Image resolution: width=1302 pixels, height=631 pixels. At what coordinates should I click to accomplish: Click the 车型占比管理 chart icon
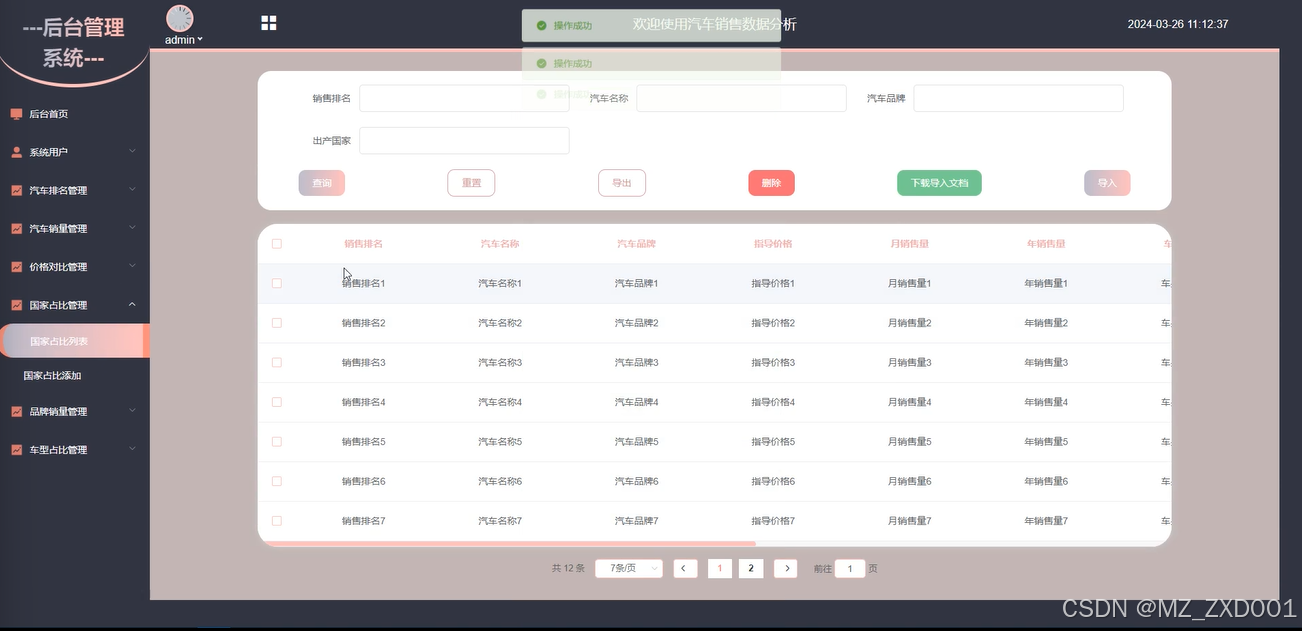tap(16, 450)
